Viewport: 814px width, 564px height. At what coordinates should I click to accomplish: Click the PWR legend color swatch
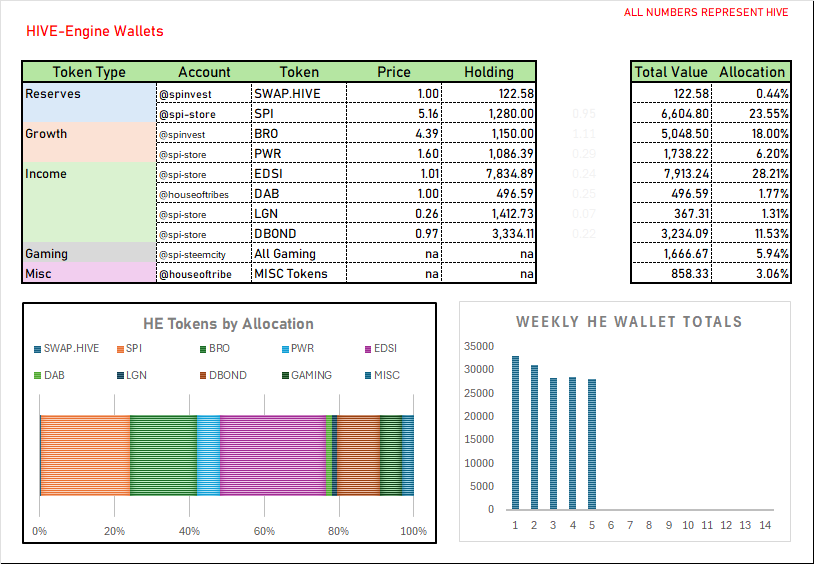click(x=285, y=350)
